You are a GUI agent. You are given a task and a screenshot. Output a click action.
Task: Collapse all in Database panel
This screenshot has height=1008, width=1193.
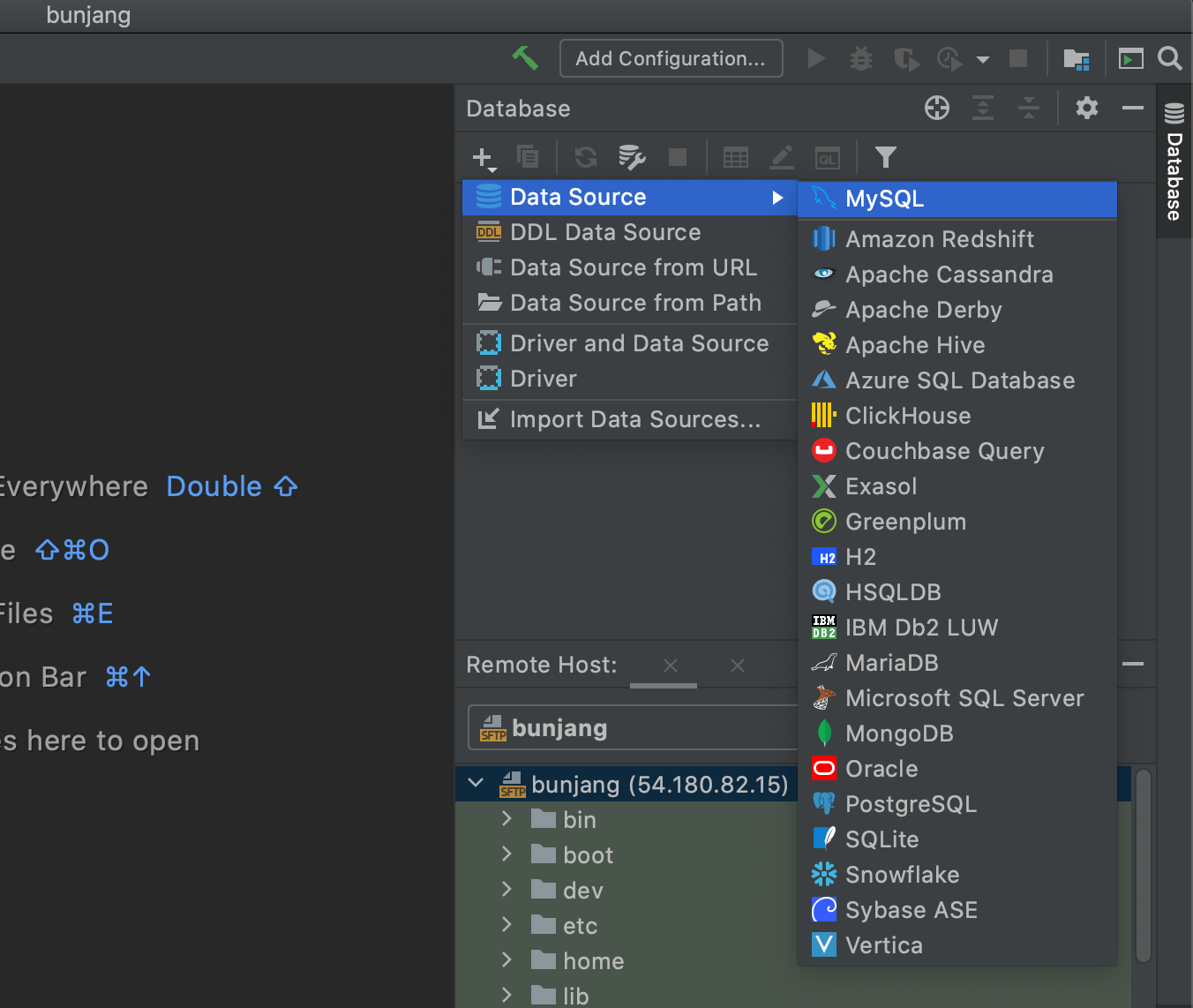tap(1029, 108)
